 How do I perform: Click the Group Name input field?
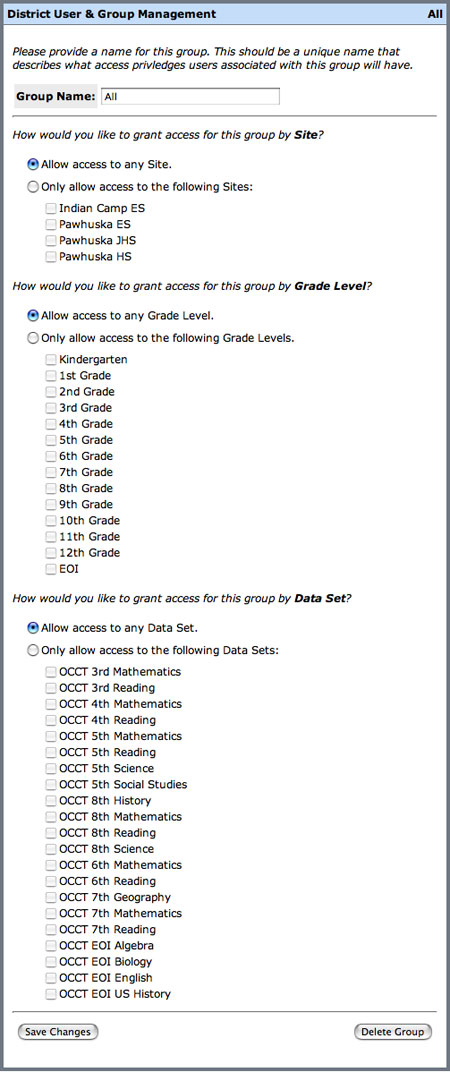tap(190, 96)
